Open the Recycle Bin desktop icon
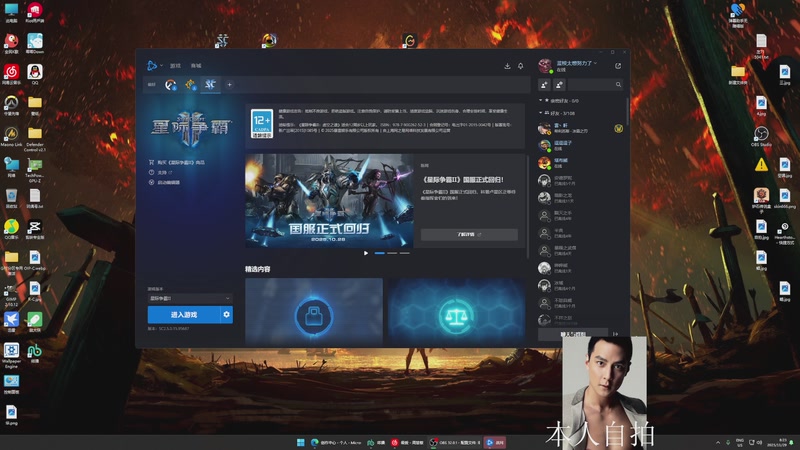 pyautogui.click(x=11, y=198)
